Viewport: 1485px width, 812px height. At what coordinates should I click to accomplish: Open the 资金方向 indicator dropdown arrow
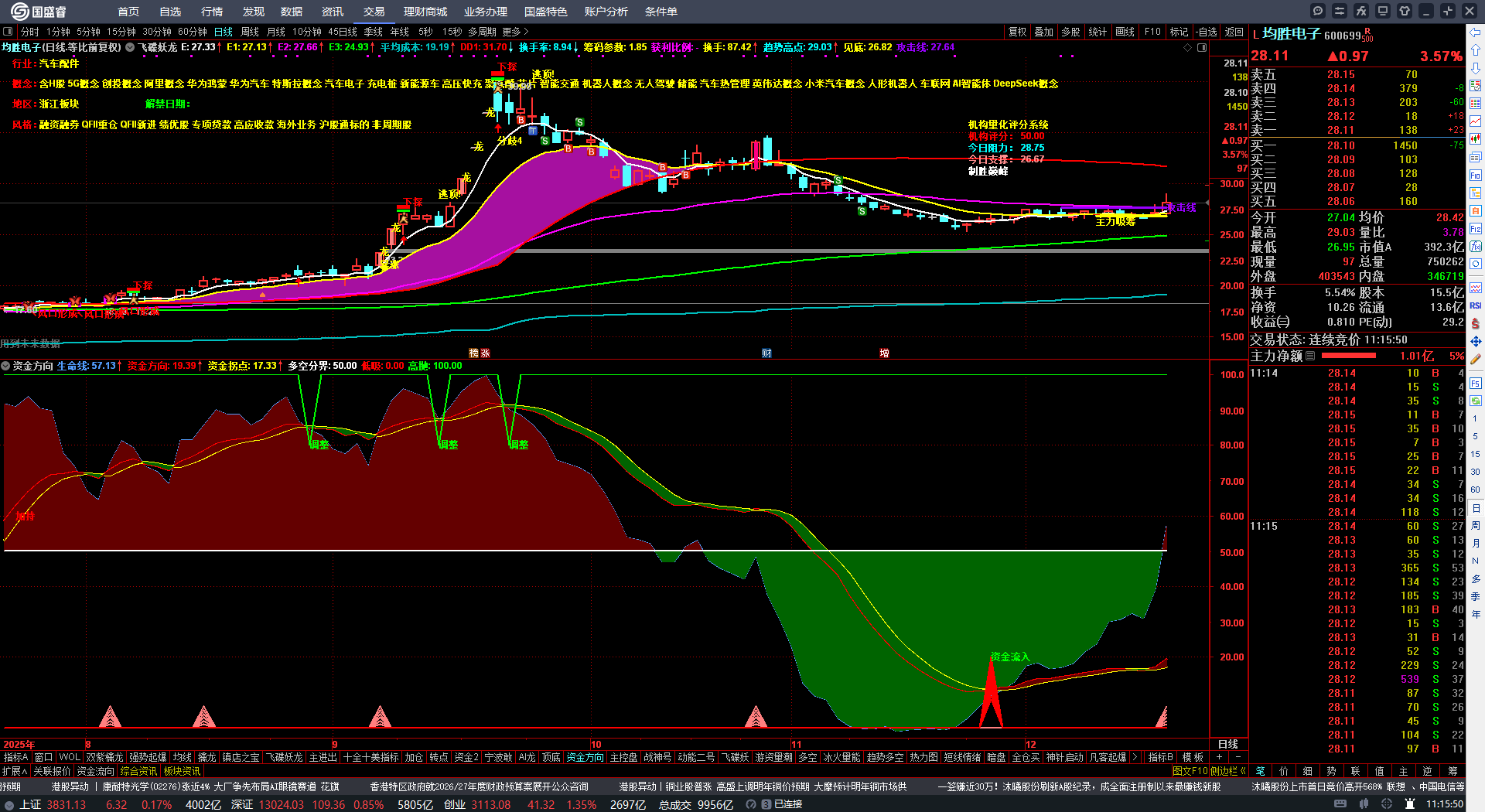pos(5,366)
